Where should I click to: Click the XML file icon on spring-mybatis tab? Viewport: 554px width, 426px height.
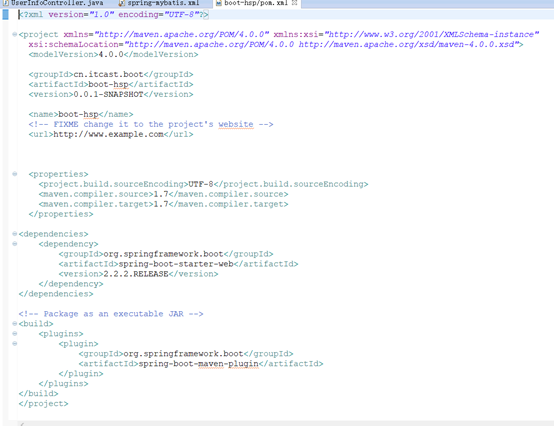(122, 3)
